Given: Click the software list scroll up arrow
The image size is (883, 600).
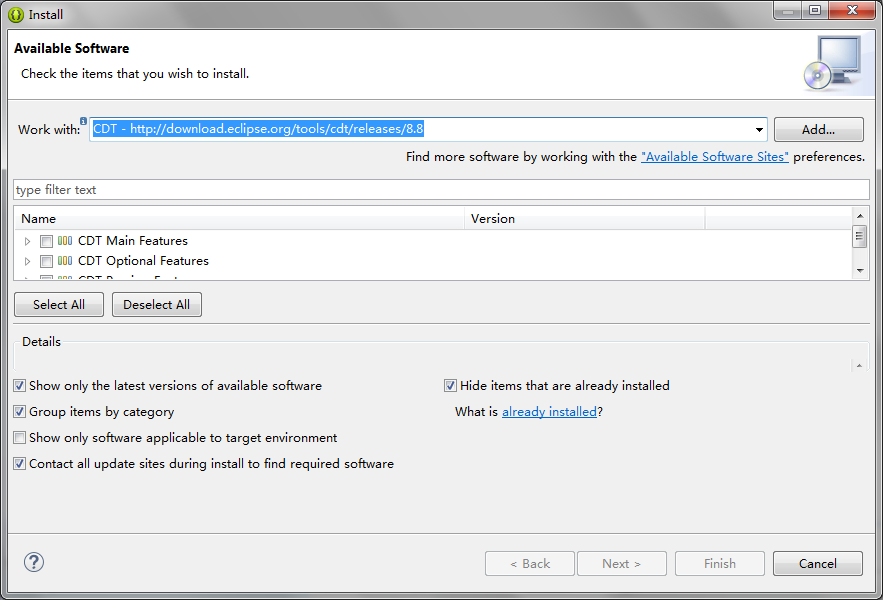Looking at the screenshot, I should coord(860,216).
